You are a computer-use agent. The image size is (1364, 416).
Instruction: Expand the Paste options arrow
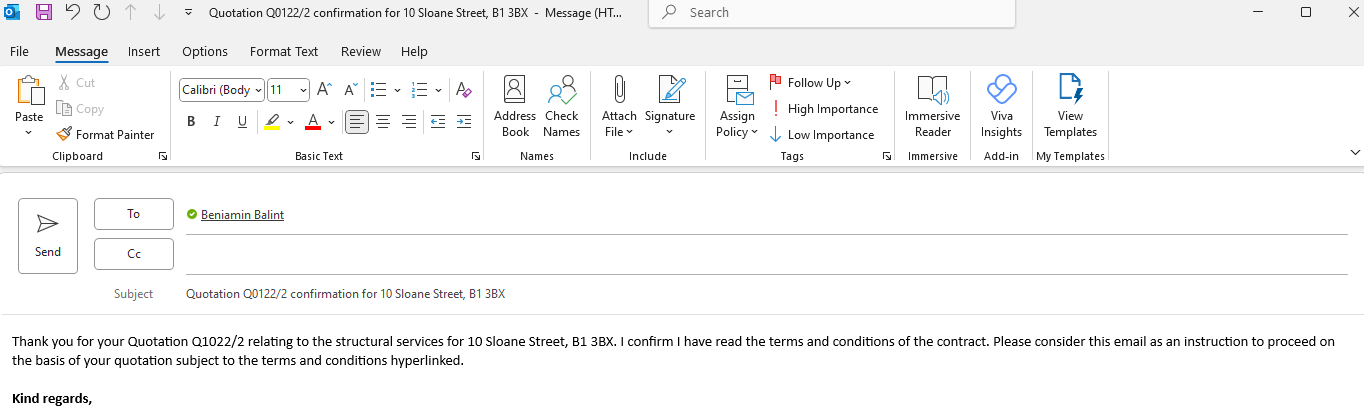[29, 132]
